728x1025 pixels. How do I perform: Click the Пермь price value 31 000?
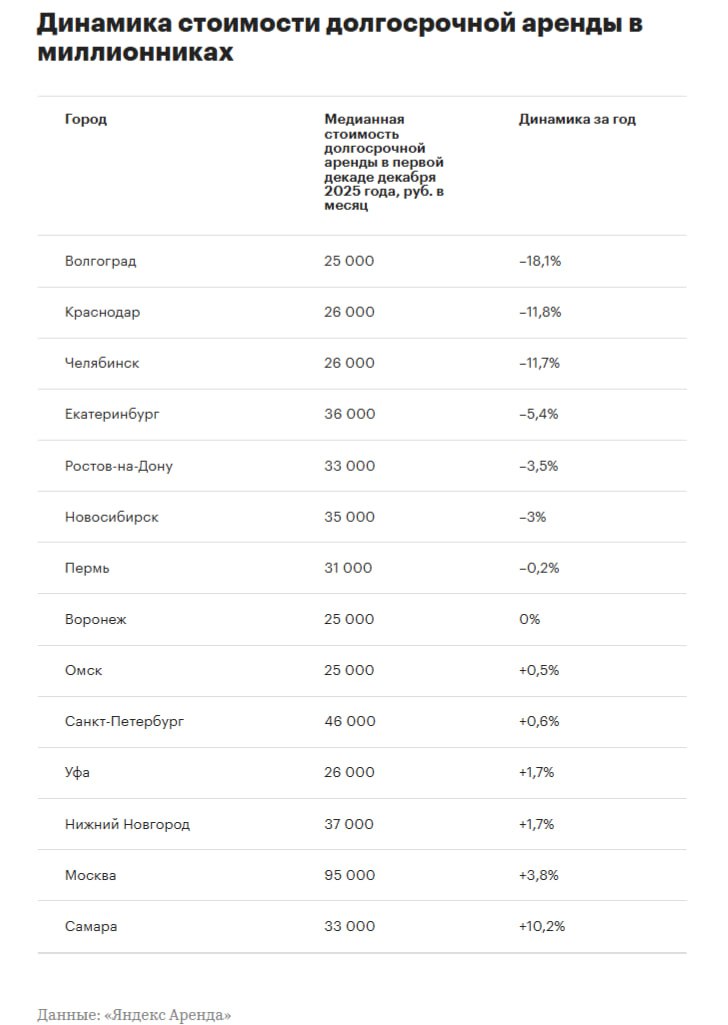click(x=348, y=568)
